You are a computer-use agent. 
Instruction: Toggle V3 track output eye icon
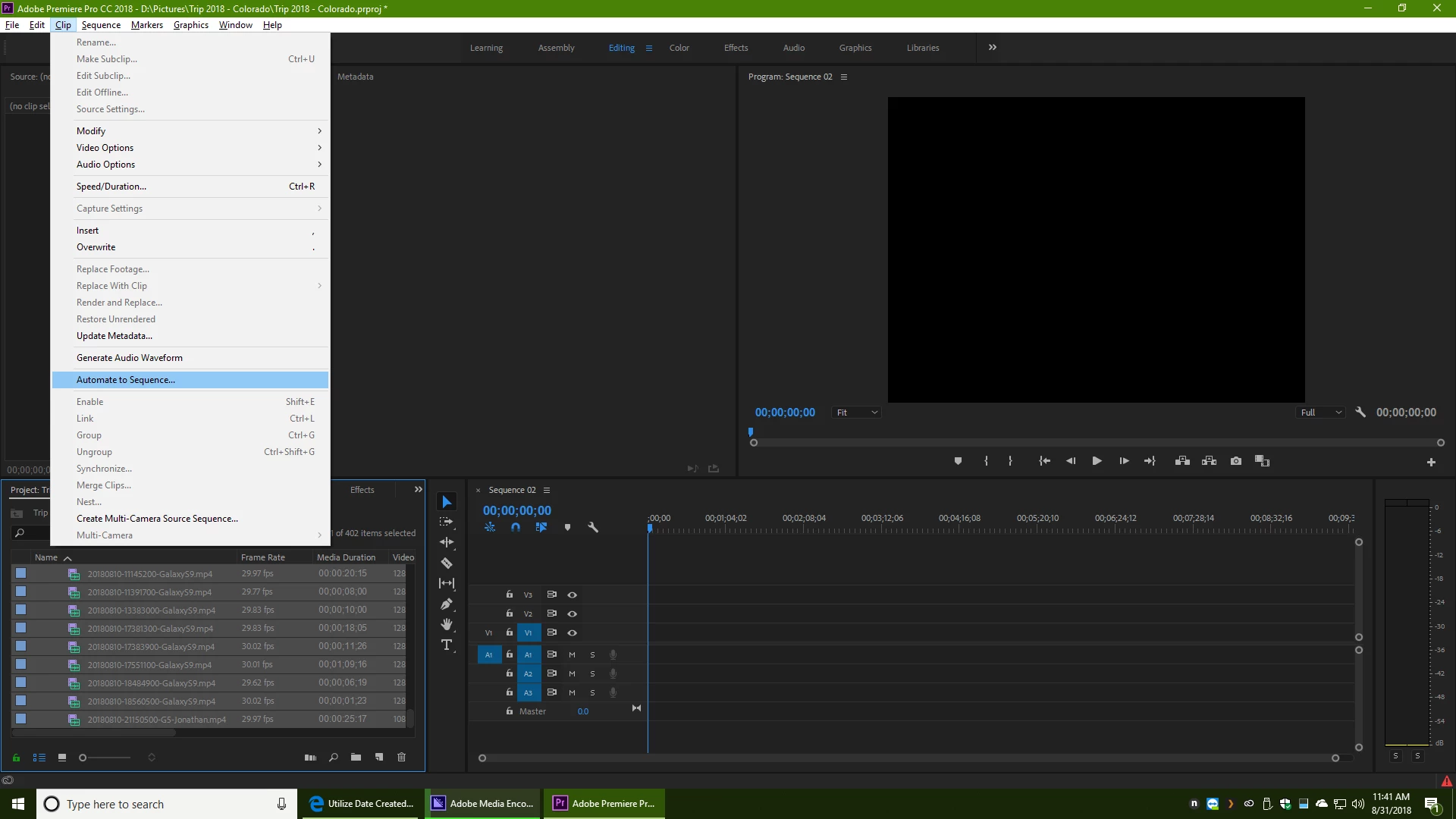pos(573,595)
